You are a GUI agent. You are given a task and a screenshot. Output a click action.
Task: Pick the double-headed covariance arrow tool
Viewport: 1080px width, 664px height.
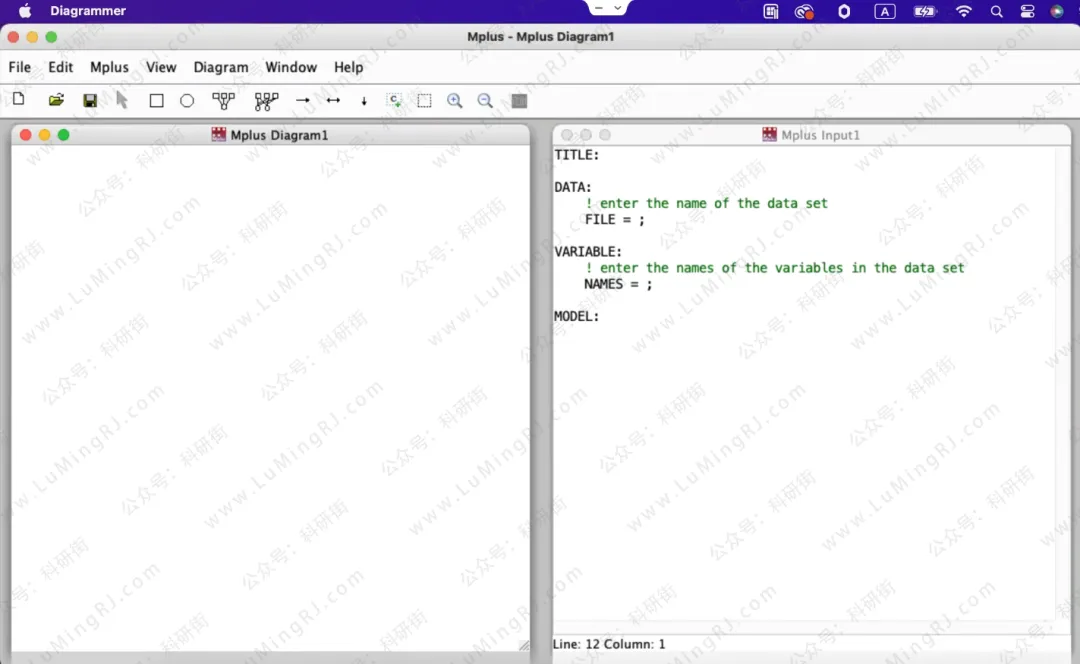point(334,101)
